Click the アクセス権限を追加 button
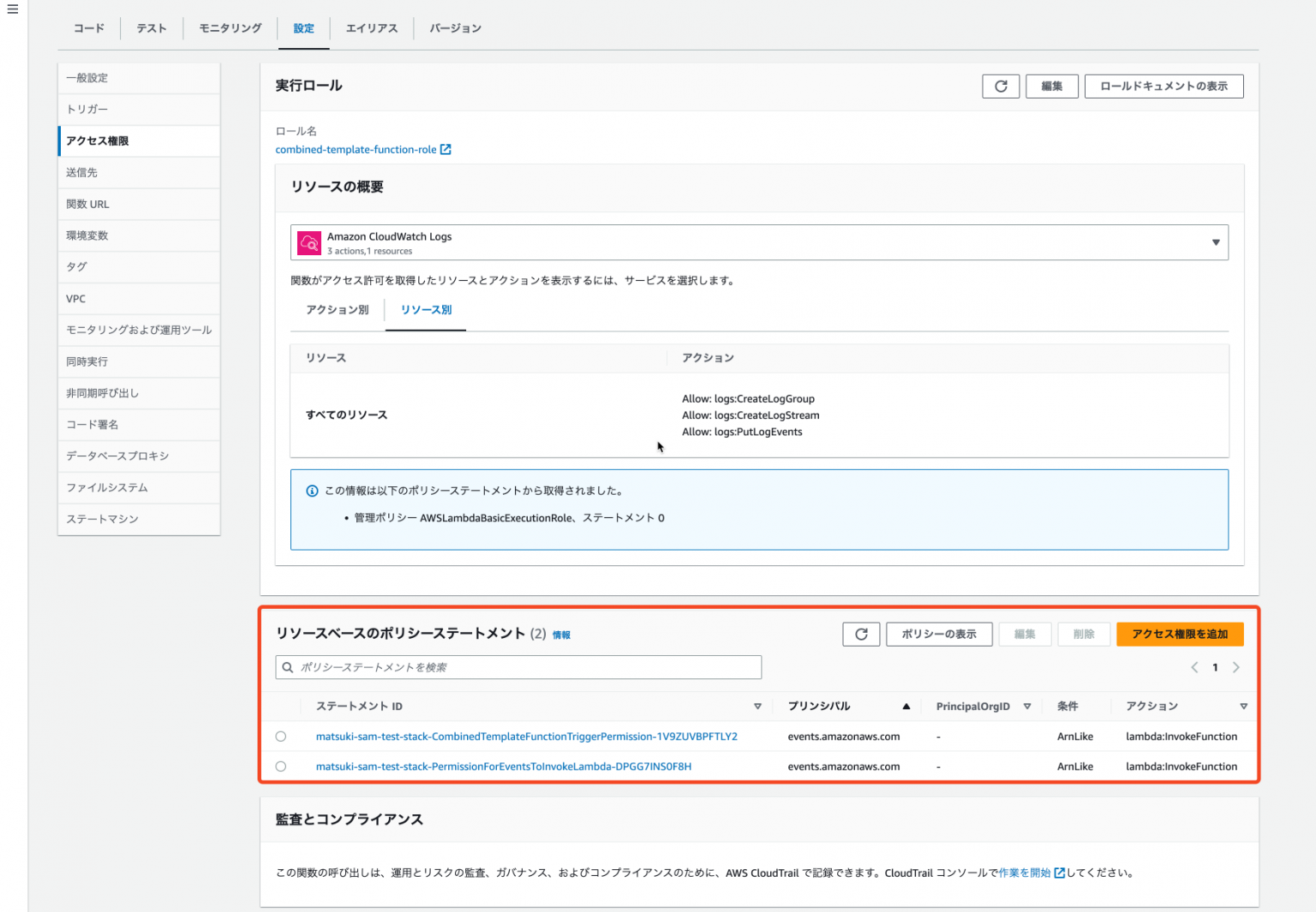This screenshot has height=912, width=1316. [1180, 634]
